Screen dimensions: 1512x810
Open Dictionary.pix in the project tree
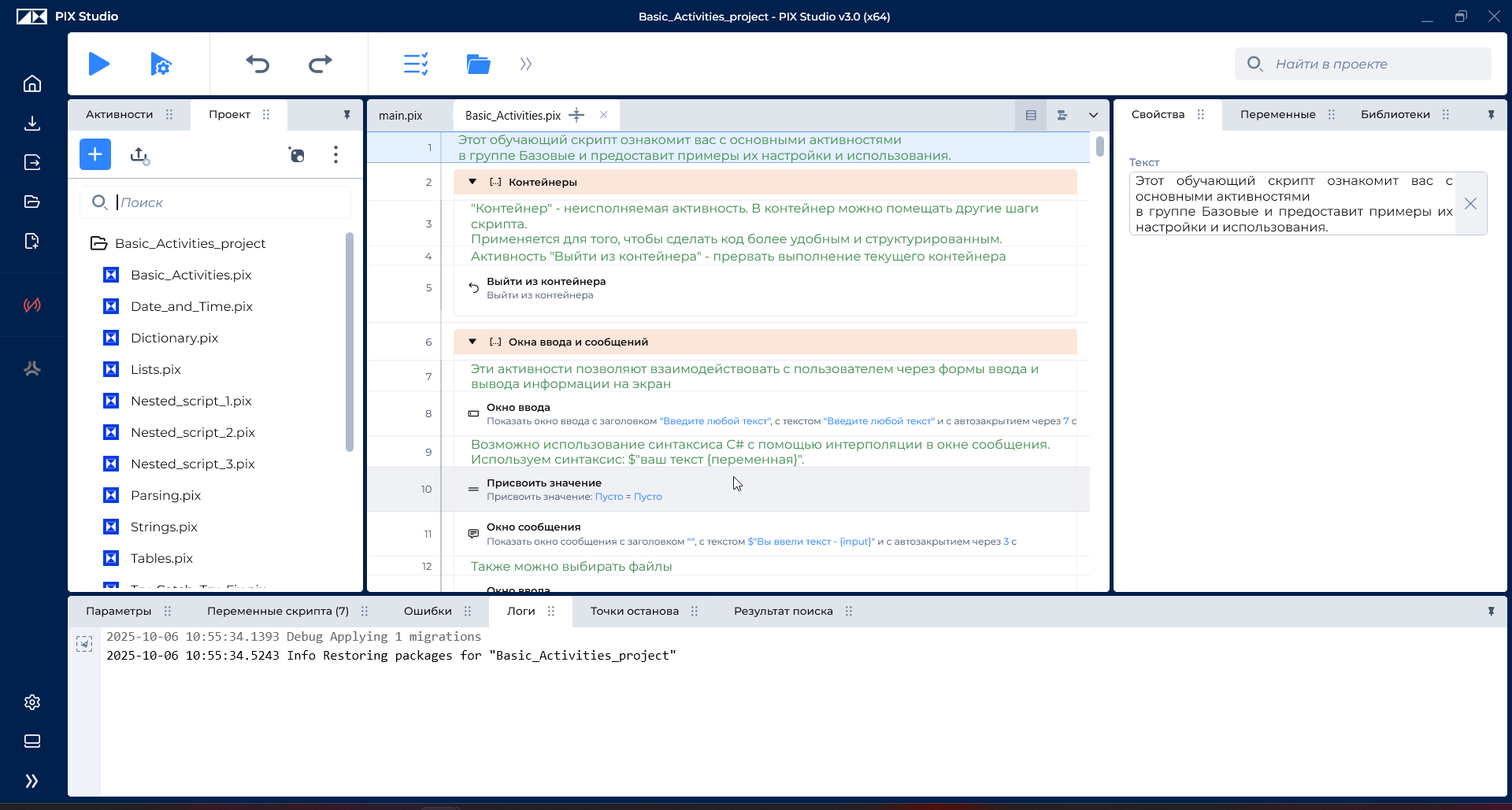pyautogui.click(x=174, y=338)
